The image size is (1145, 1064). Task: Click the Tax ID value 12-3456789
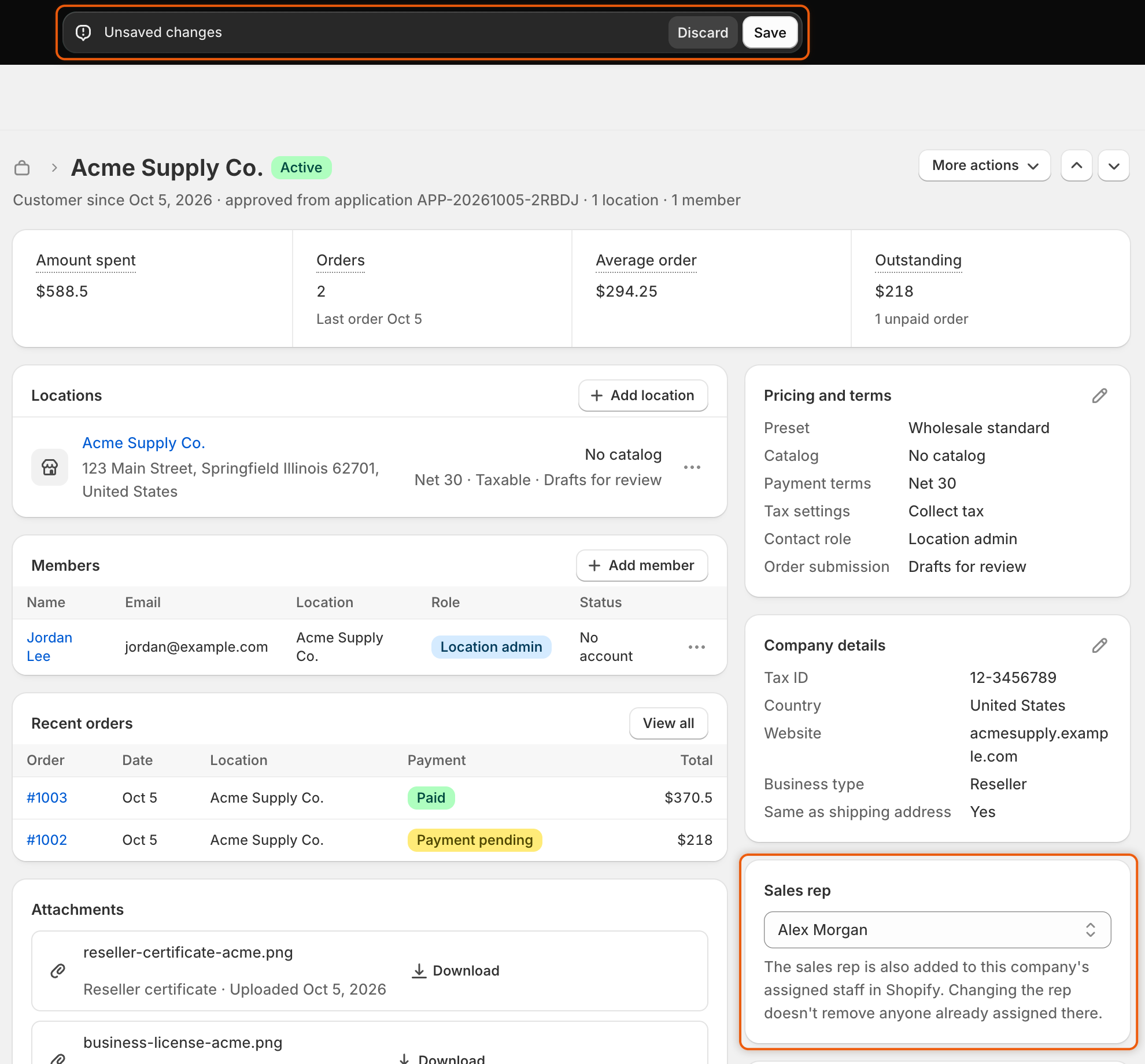pyautogui.click(x=1013, y=678)
